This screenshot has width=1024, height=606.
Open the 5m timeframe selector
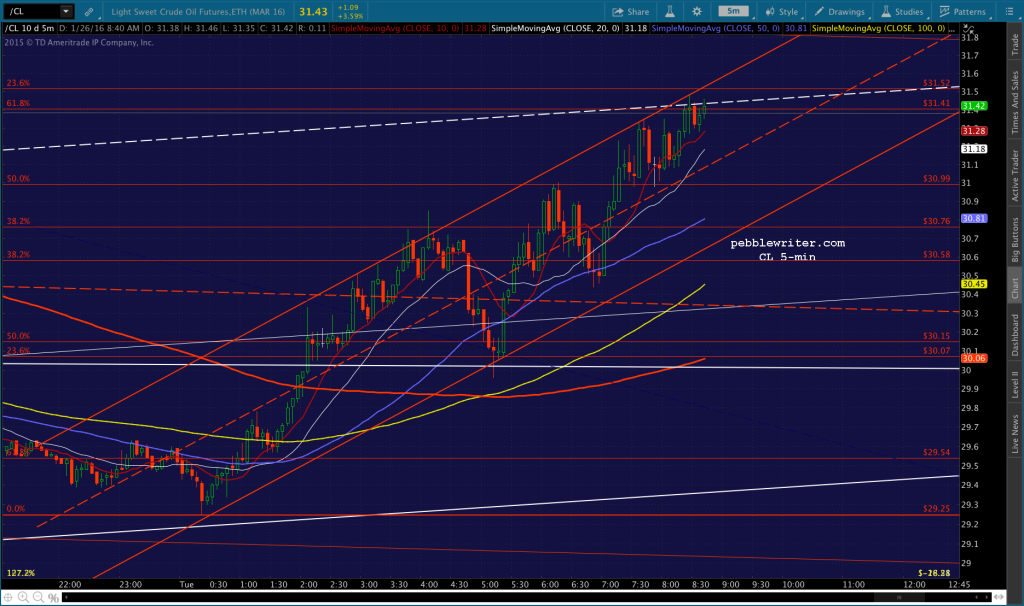coord(735,11)
